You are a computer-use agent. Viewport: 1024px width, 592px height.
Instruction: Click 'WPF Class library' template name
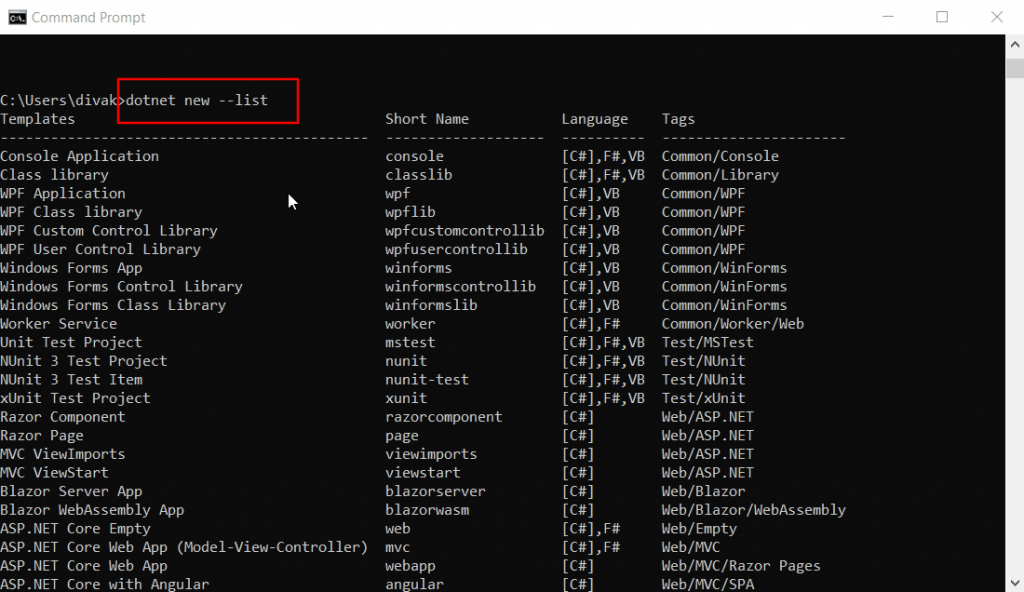tap(71, 212)
